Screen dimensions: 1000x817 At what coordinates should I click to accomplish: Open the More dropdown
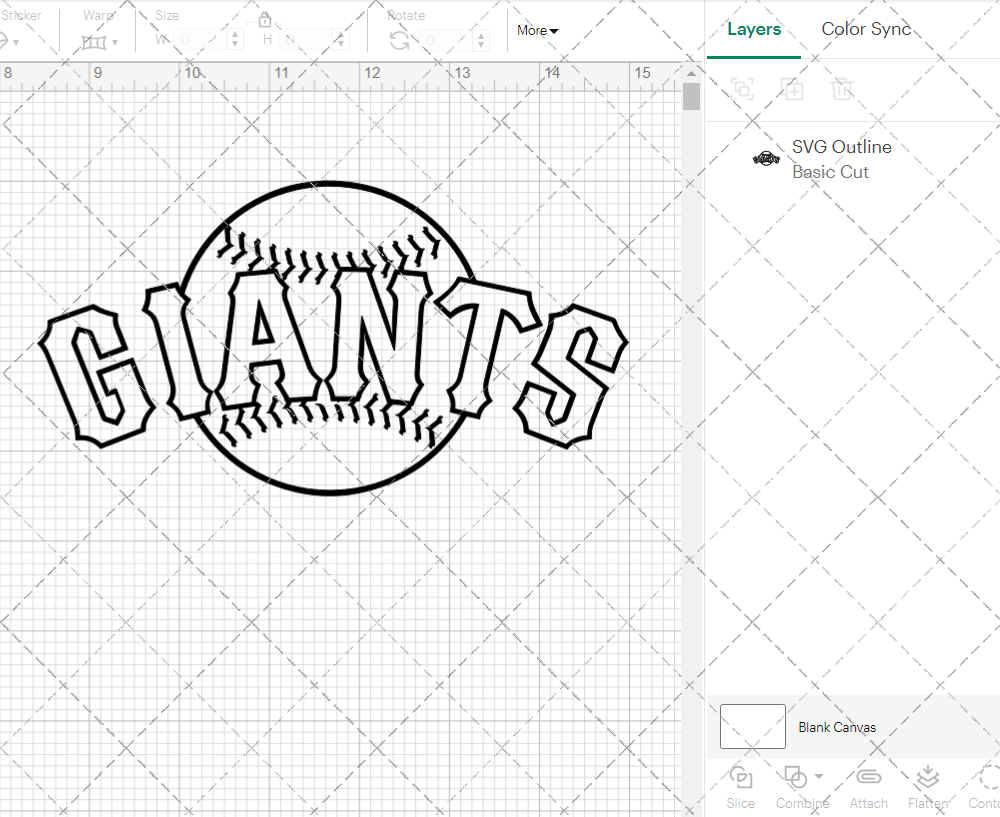click(x=536, y=31)
